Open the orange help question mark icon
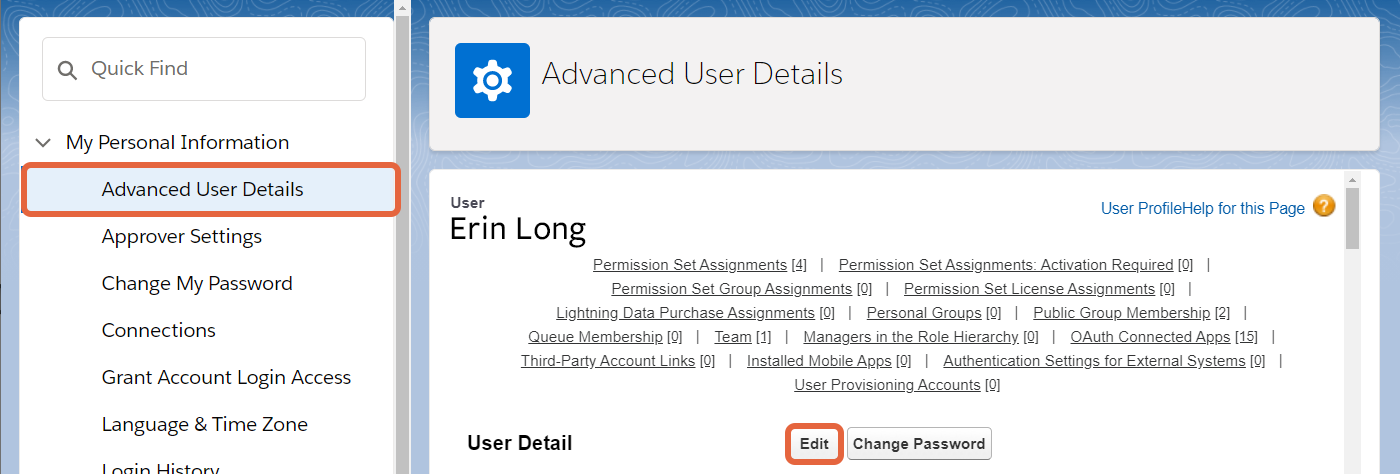The height and width of the screenshot is (474, 1400). tap(1324, 207)
